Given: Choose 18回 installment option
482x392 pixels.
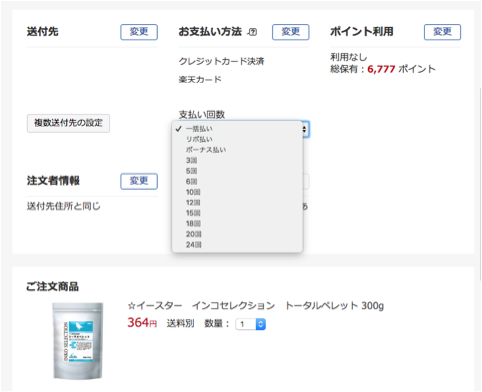Looking at the screenshot, I should pyautogui.click(x=237, y=224).
